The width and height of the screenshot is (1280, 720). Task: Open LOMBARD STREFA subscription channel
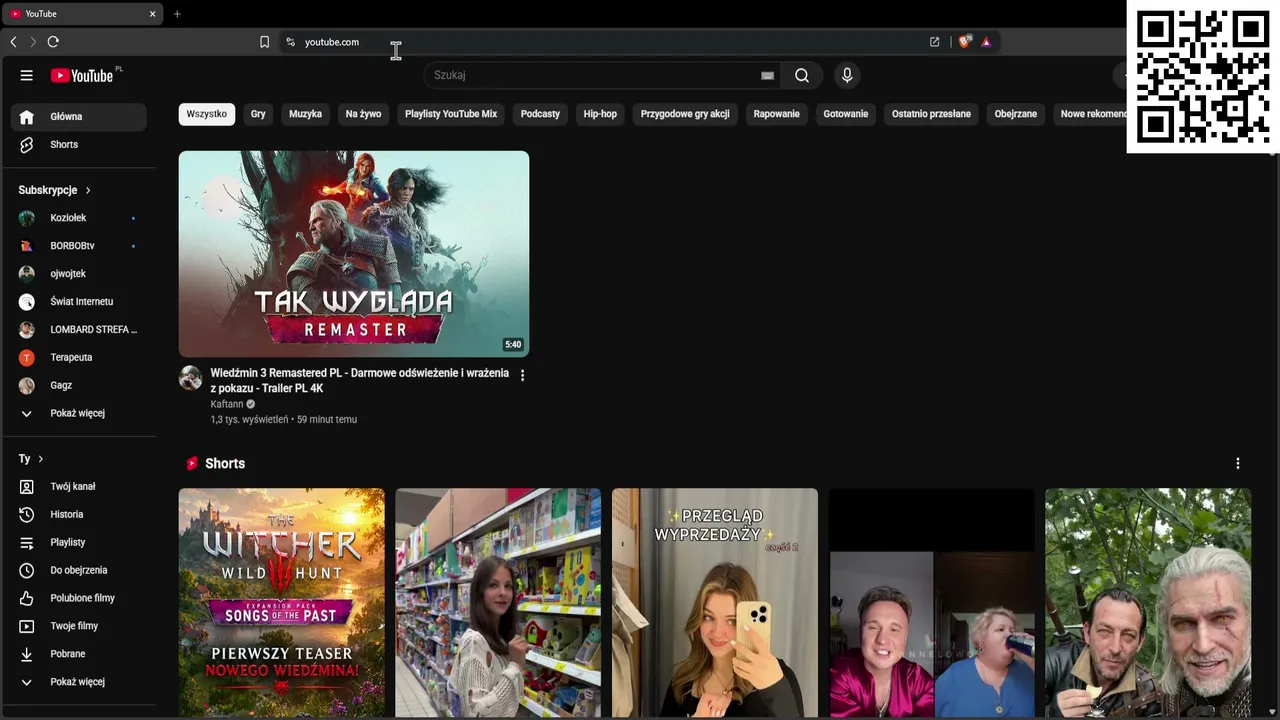click(x=79, y=330)
